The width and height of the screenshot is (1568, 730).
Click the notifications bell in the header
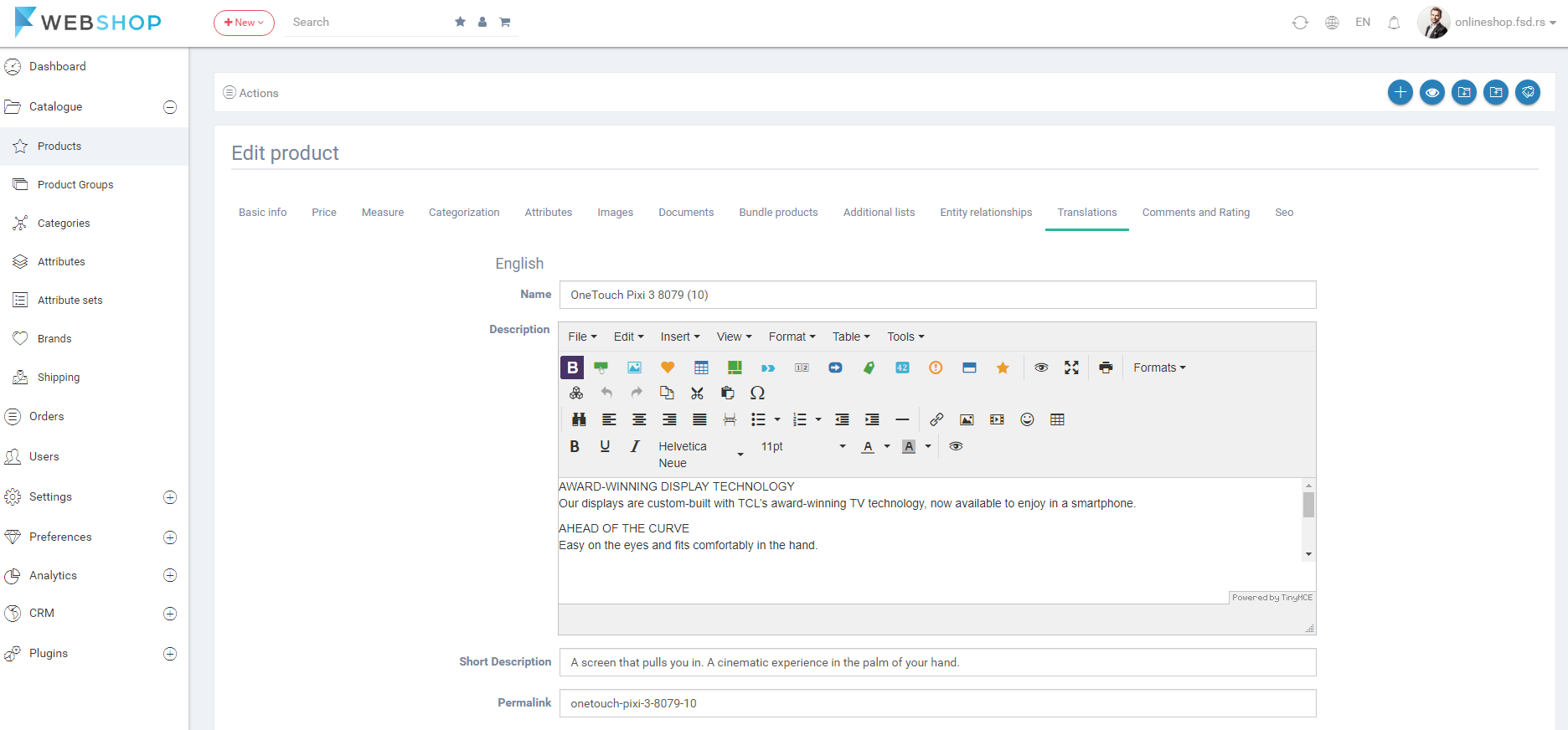click(x=1394, y=23)
